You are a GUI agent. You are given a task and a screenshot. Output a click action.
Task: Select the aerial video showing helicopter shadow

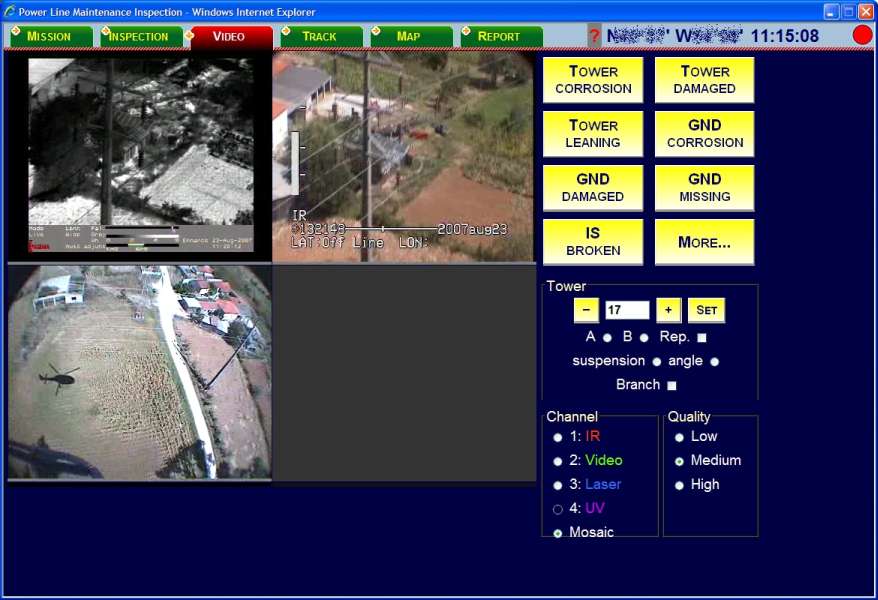pos(140,375)
